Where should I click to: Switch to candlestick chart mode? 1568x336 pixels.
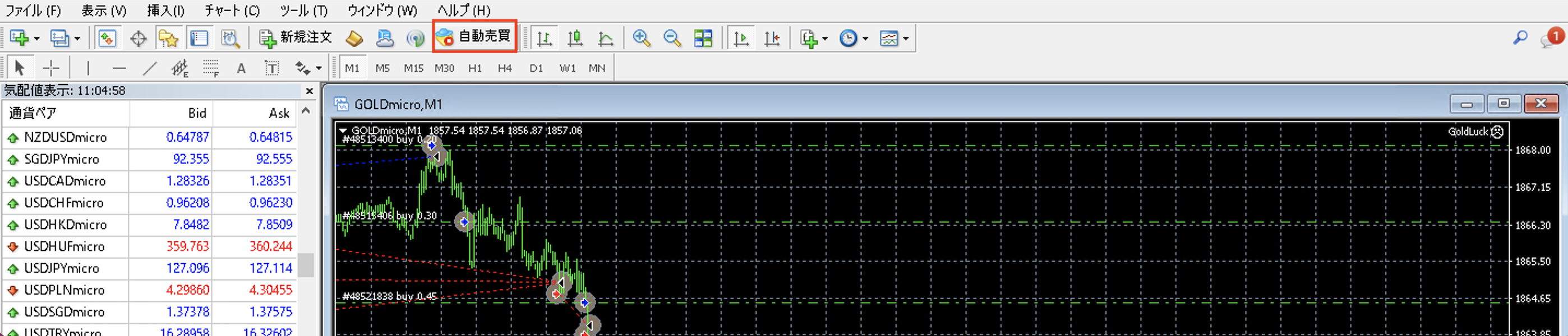[575, 38]
